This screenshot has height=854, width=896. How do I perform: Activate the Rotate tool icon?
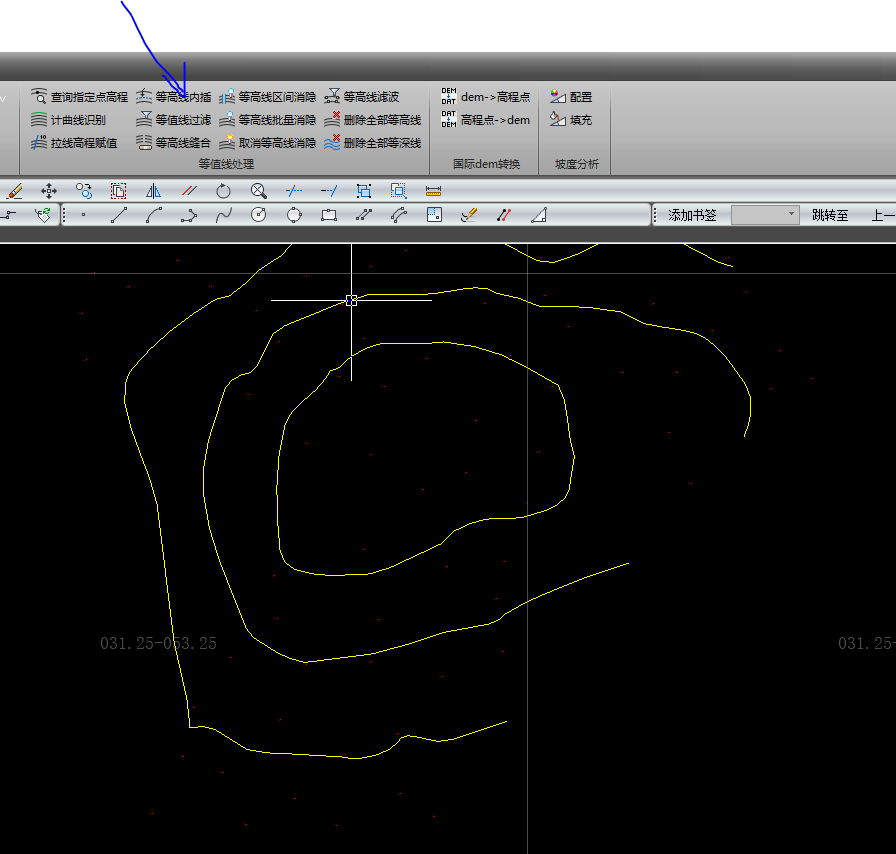click(223, 190)
